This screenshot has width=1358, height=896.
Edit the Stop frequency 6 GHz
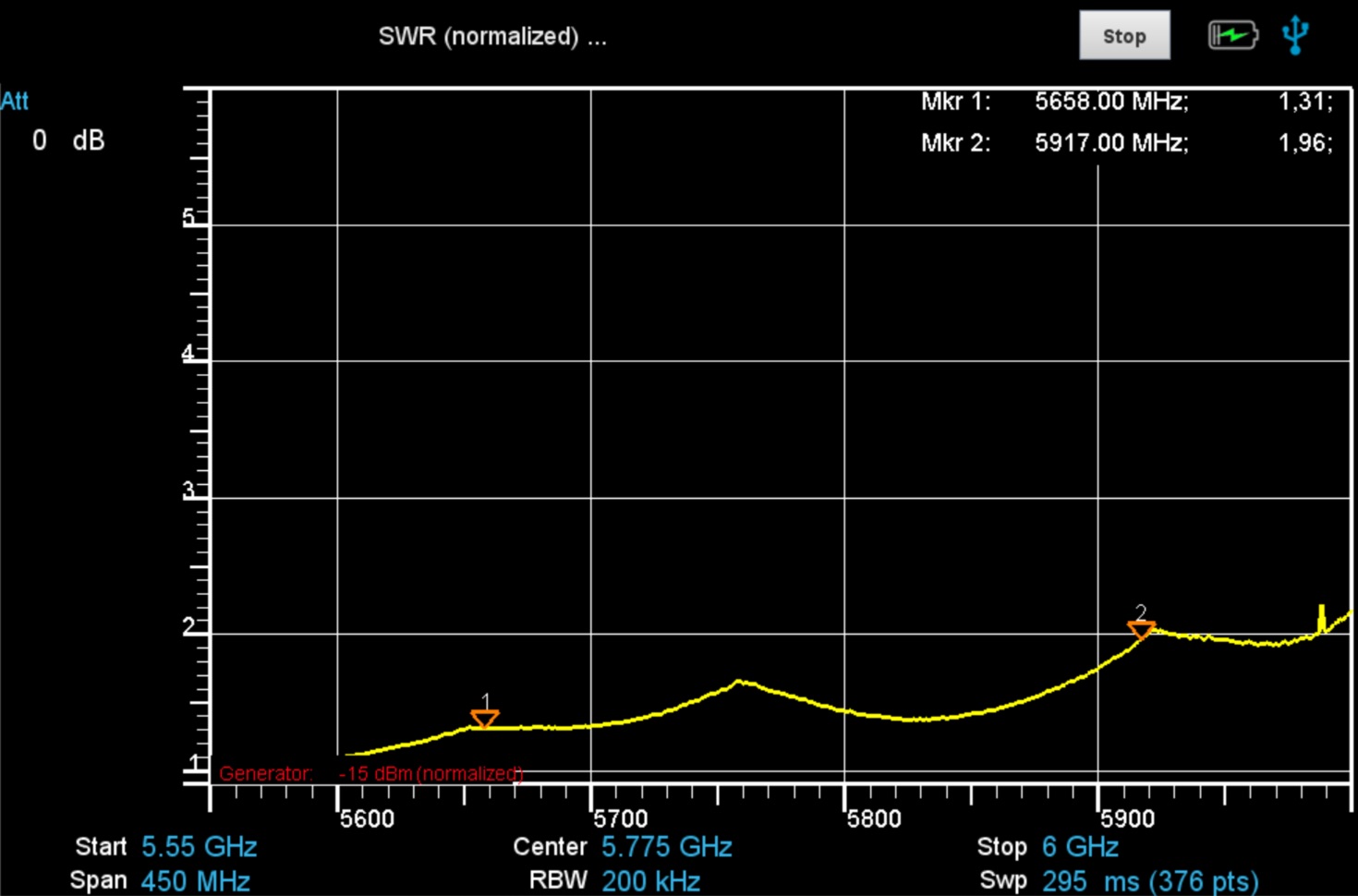[x=1080, y=847]
